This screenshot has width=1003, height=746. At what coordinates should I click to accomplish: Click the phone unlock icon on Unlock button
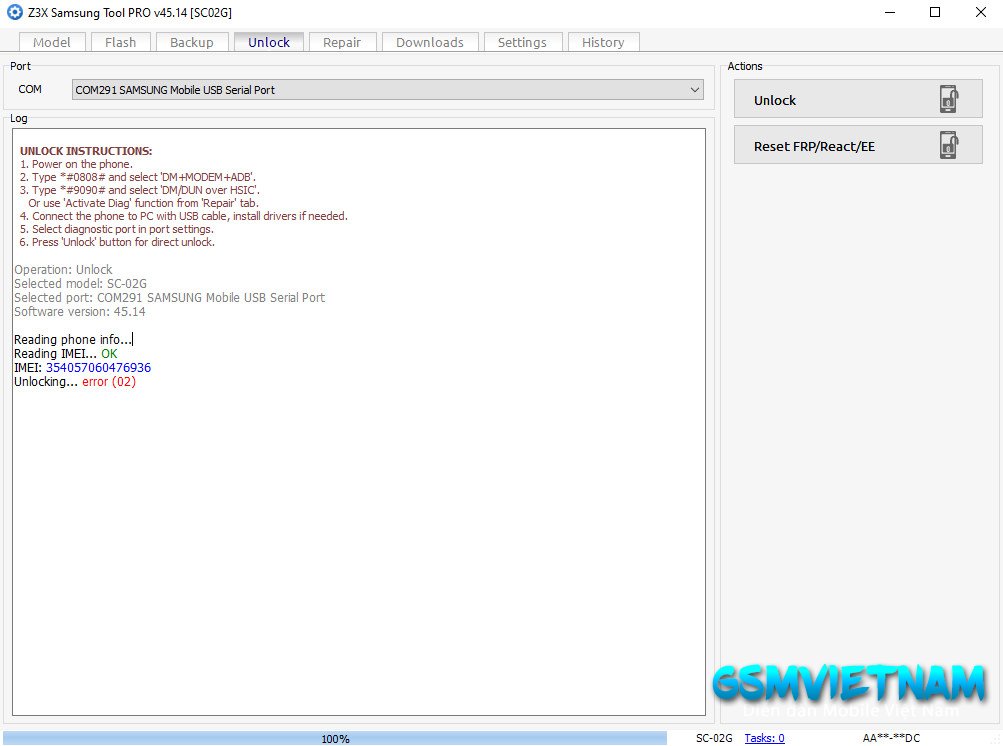[x=949, y=99]
